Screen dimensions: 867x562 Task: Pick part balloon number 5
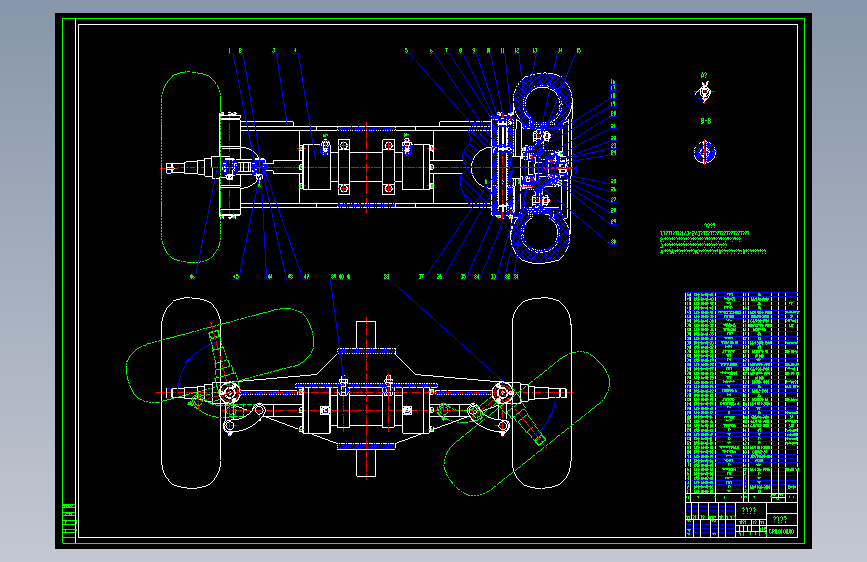click(x=406, y=51)
